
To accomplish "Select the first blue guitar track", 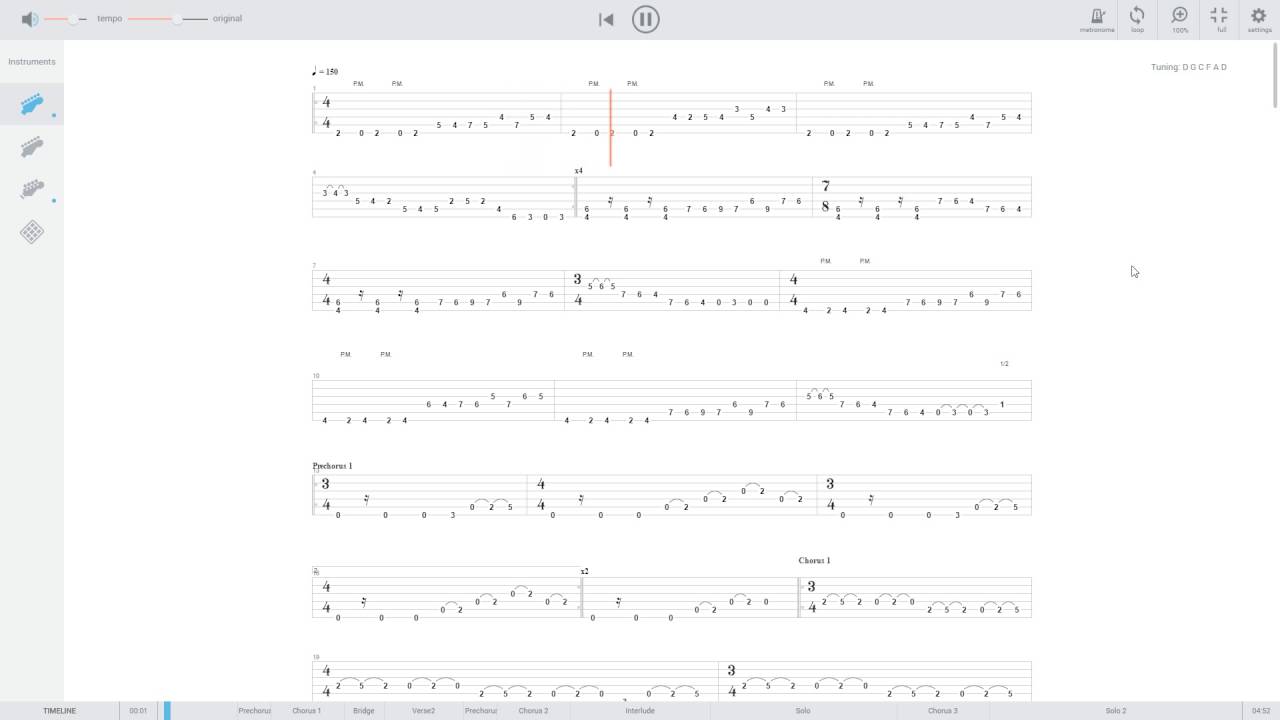I will [x=32, y=104].
